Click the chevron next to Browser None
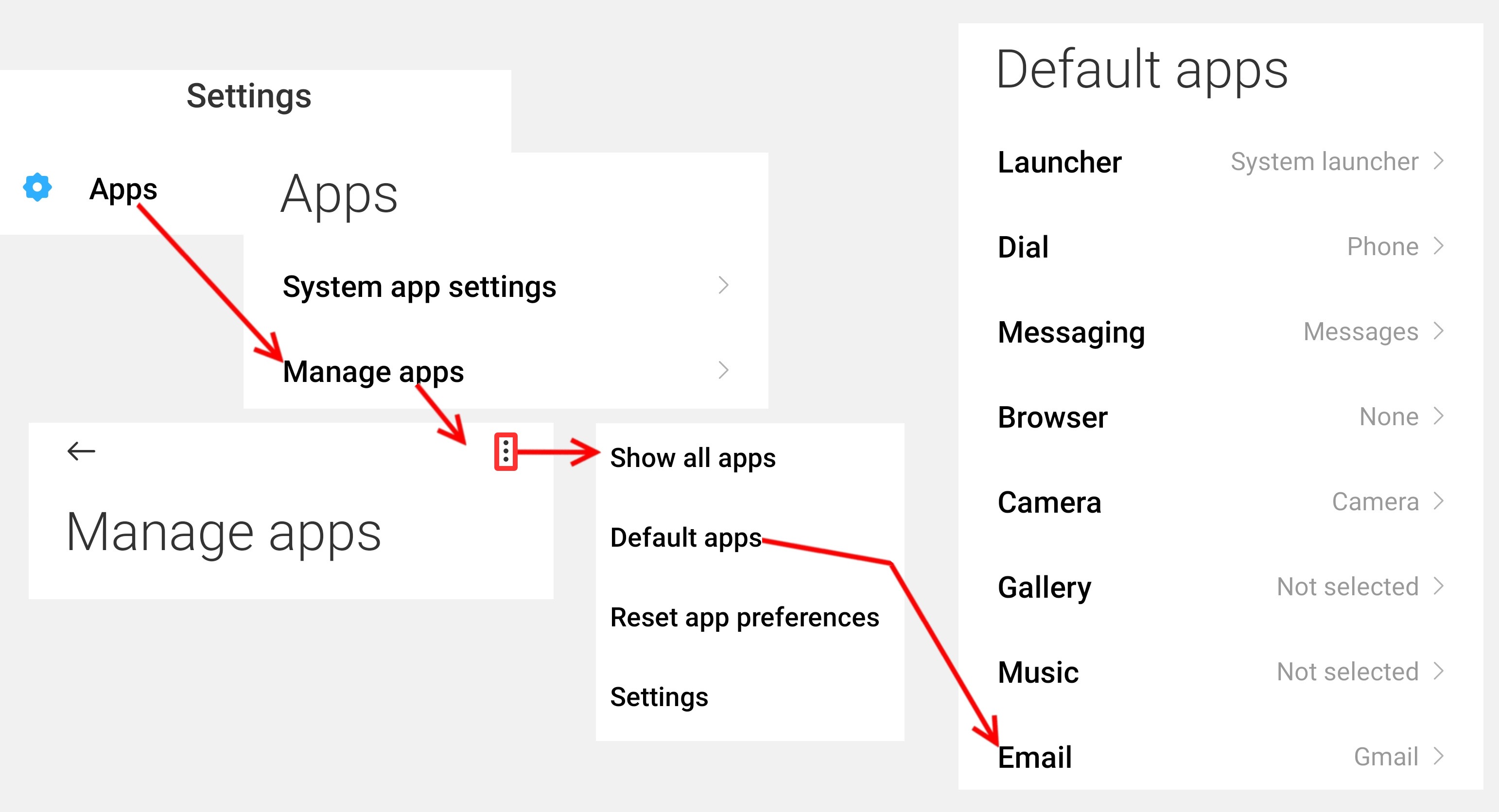 point(1438,416)
